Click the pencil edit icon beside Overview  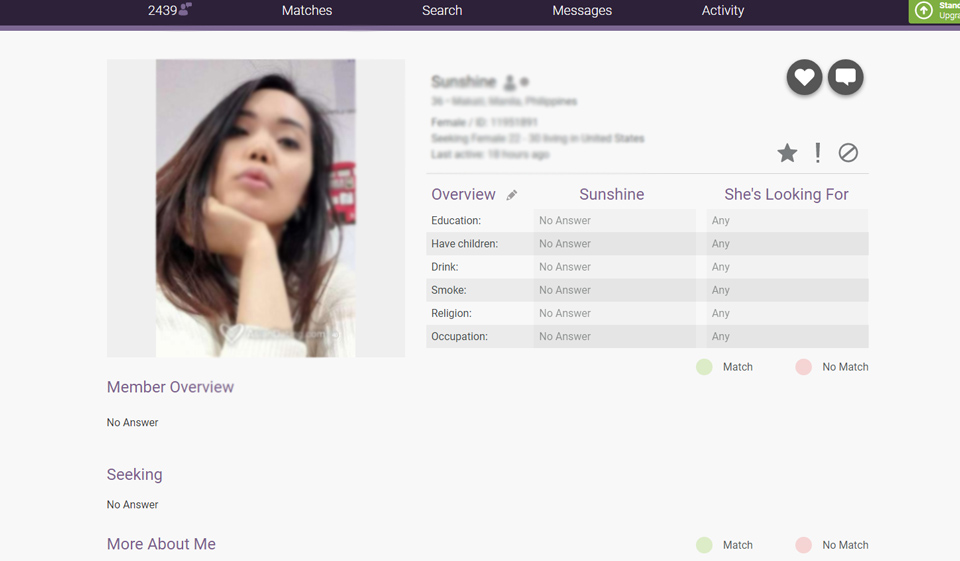(x=512, y=195)
